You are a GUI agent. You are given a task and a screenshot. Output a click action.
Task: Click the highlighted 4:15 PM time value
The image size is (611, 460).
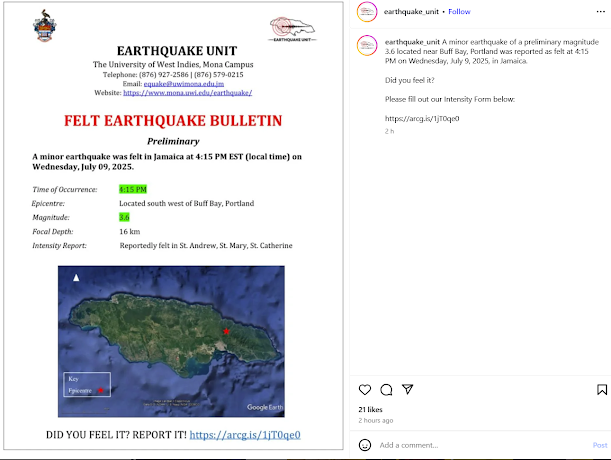[x=133, y=189]
